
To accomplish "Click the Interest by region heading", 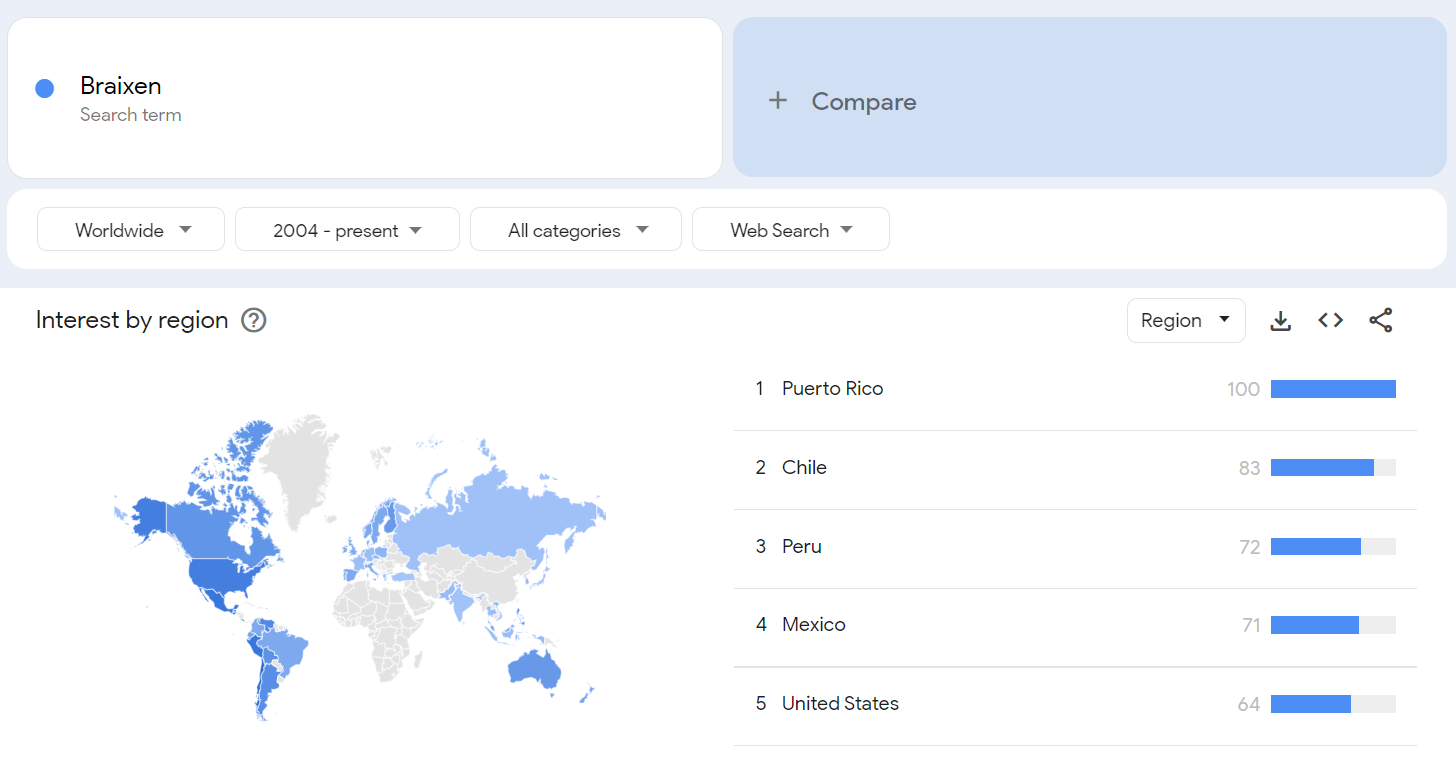I will click(x=132, y=320).
